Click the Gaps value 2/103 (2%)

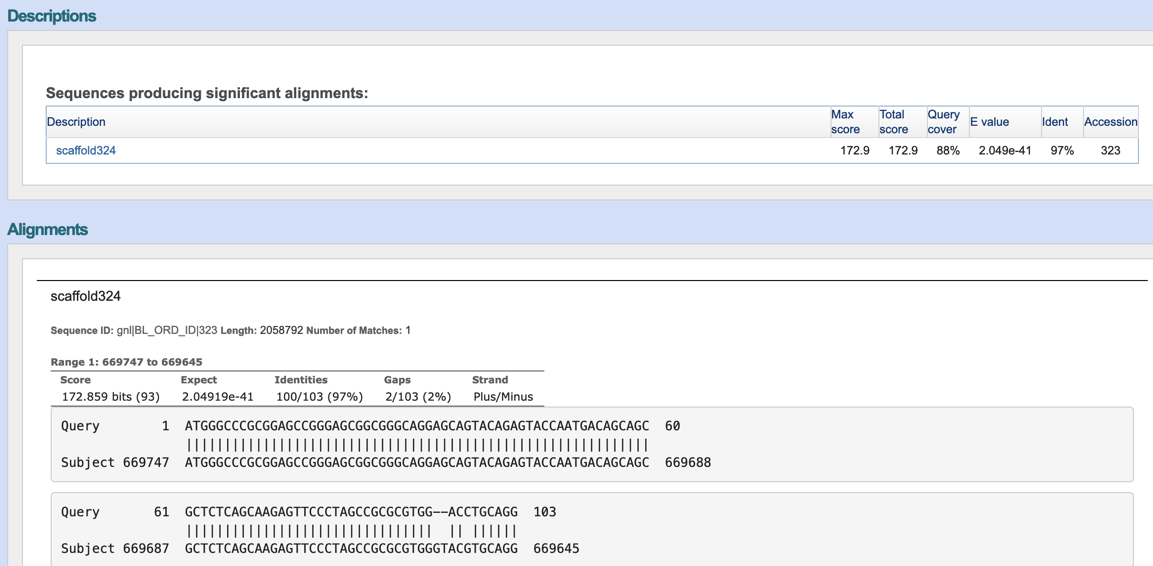[417, 397]
